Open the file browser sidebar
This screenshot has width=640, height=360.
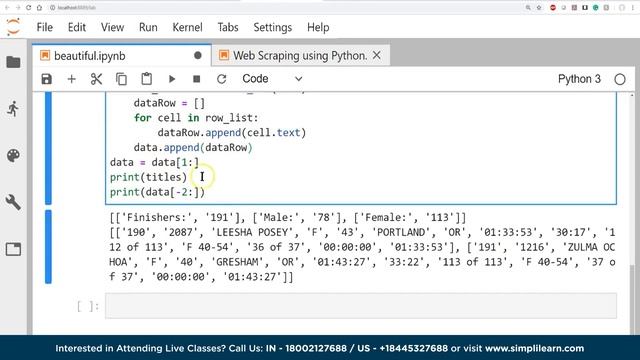tap(13, 62)
